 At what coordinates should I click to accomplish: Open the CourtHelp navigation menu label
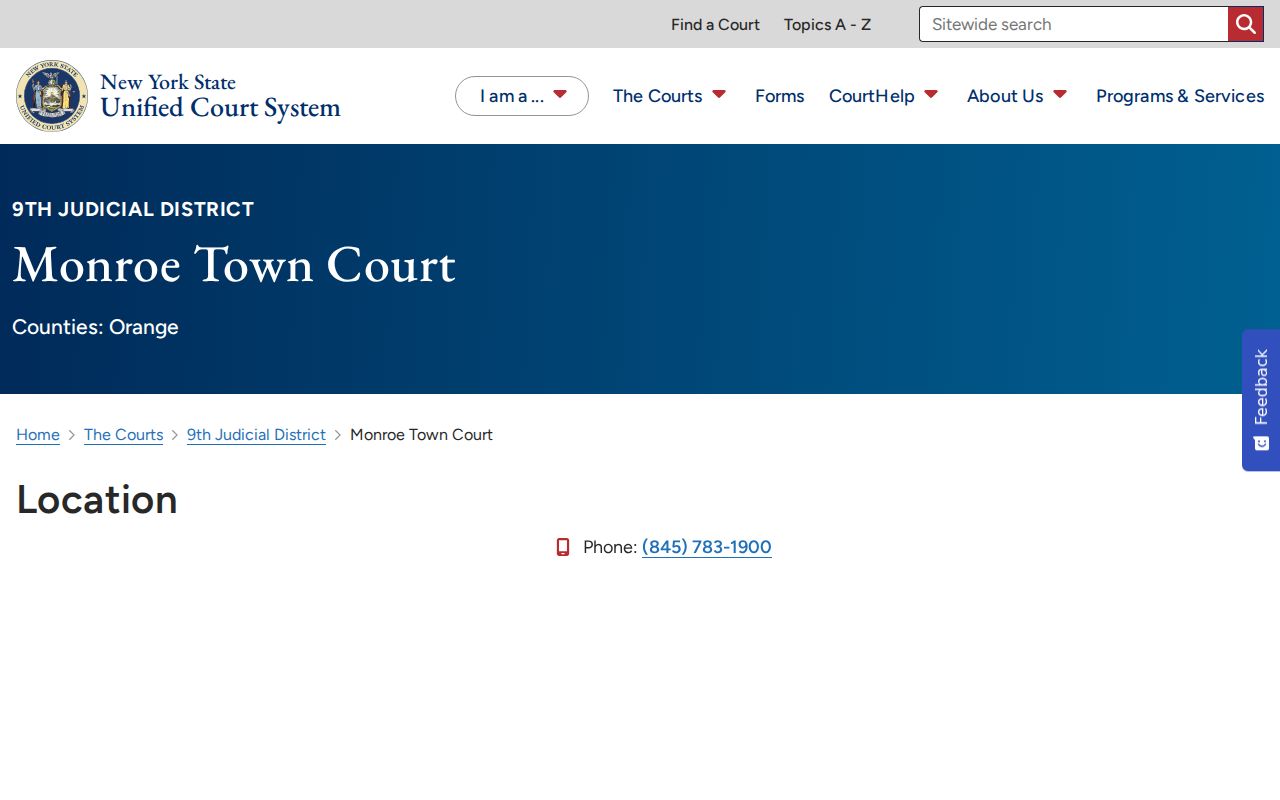pyautogui.click(x=872, y=96)
